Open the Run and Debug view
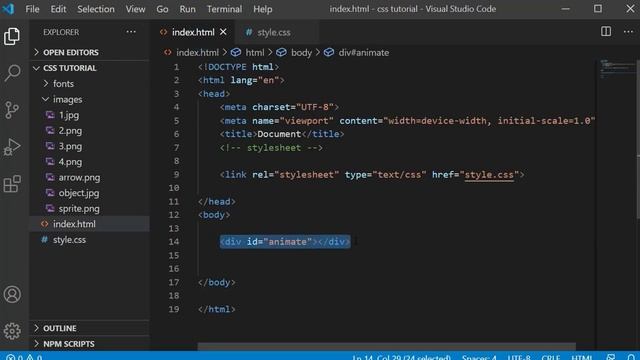This screenshot has width=640, height=360. tap(12, 147)
